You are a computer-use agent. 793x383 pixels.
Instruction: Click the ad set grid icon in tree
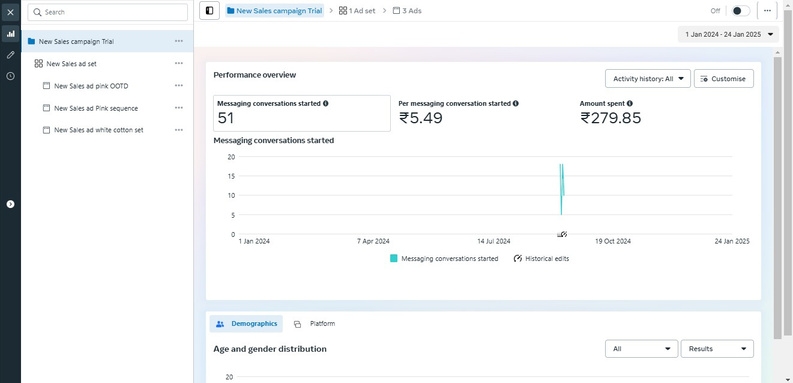(38, 64)
